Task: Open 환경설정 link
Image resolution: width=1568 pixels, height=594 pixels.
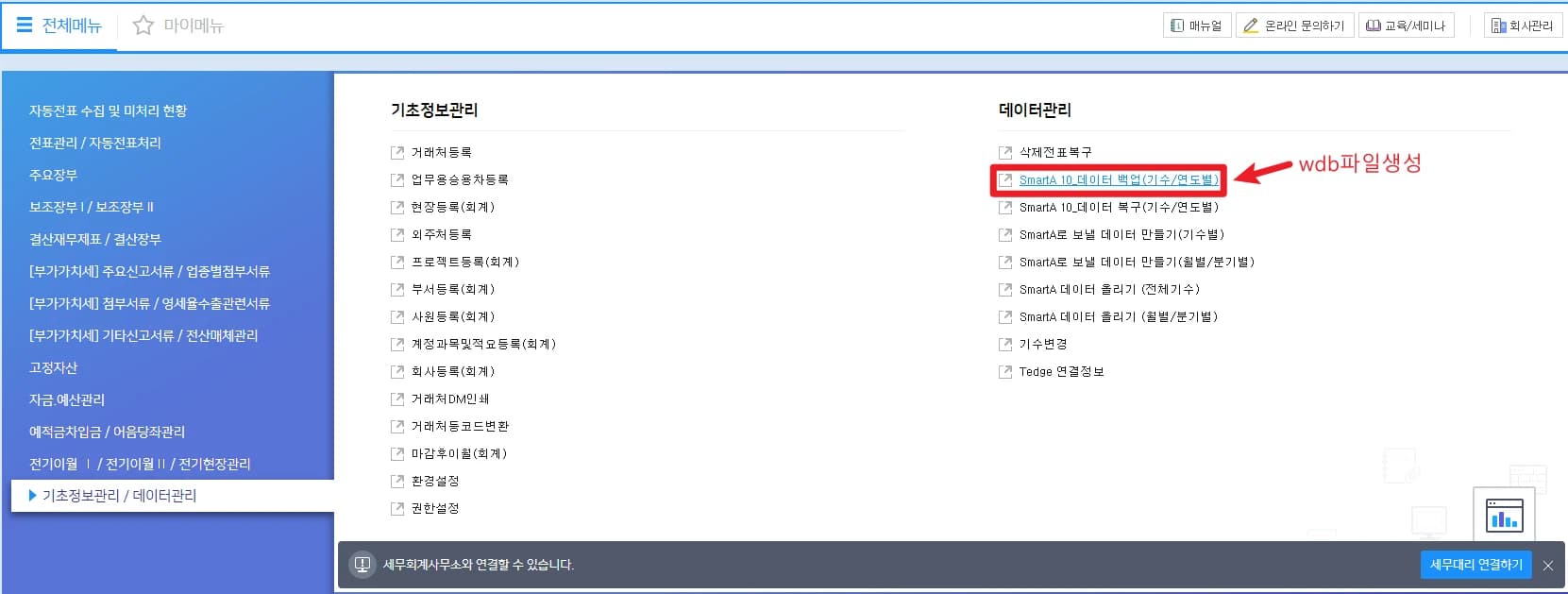Action: [435, 481]
